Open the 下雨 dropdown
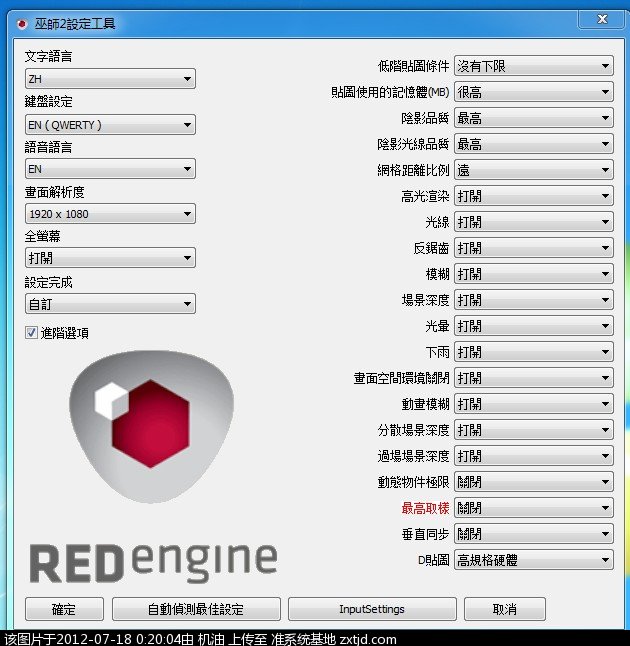 (534, 351)
